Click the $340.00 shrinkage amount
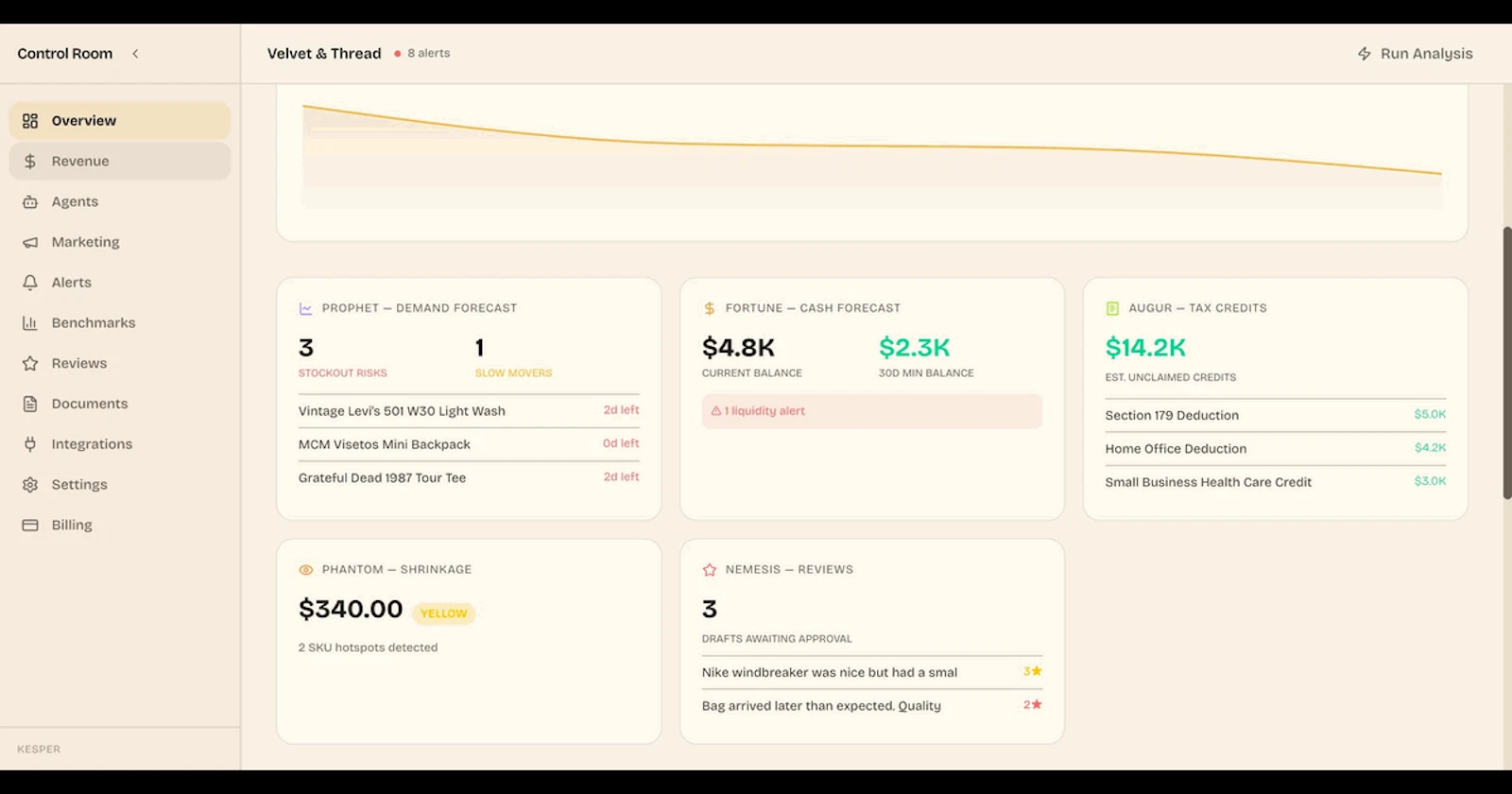This screenshot has width=1512, height=794. click(351, 610)
